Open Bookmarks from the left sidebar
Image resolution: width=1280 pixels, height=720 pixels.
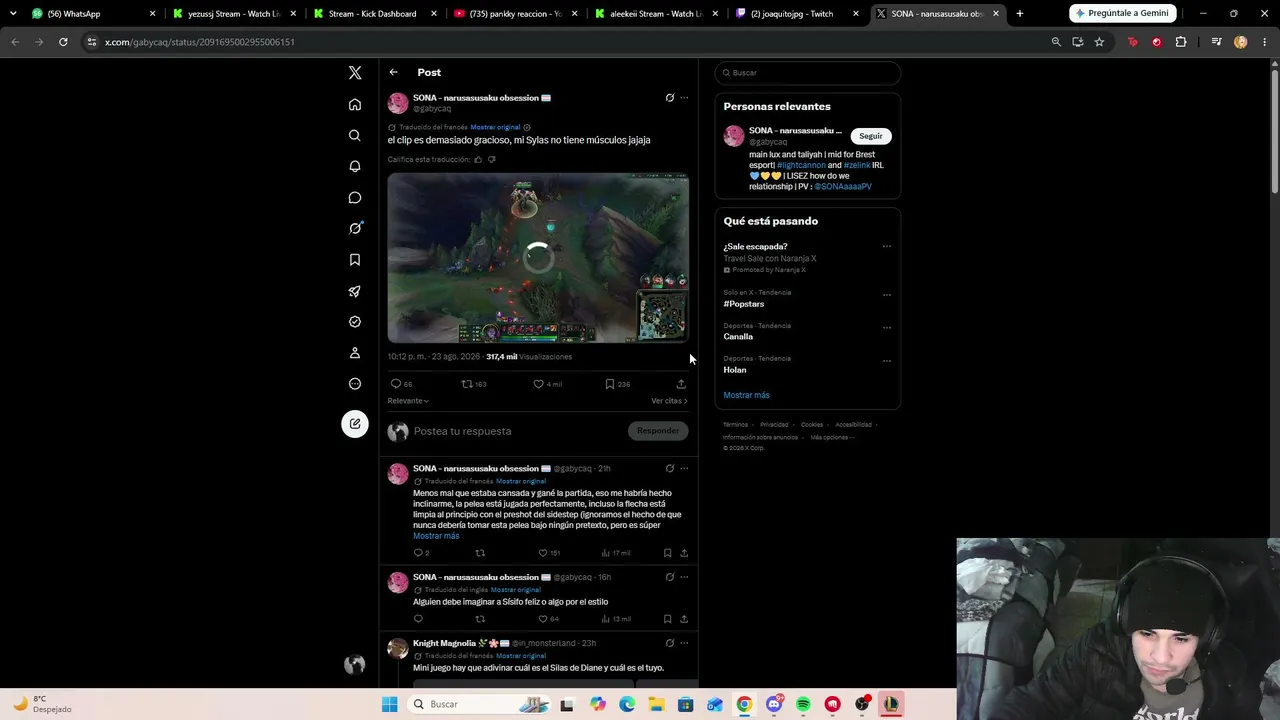pyautogui.click(x=355, y=260)
